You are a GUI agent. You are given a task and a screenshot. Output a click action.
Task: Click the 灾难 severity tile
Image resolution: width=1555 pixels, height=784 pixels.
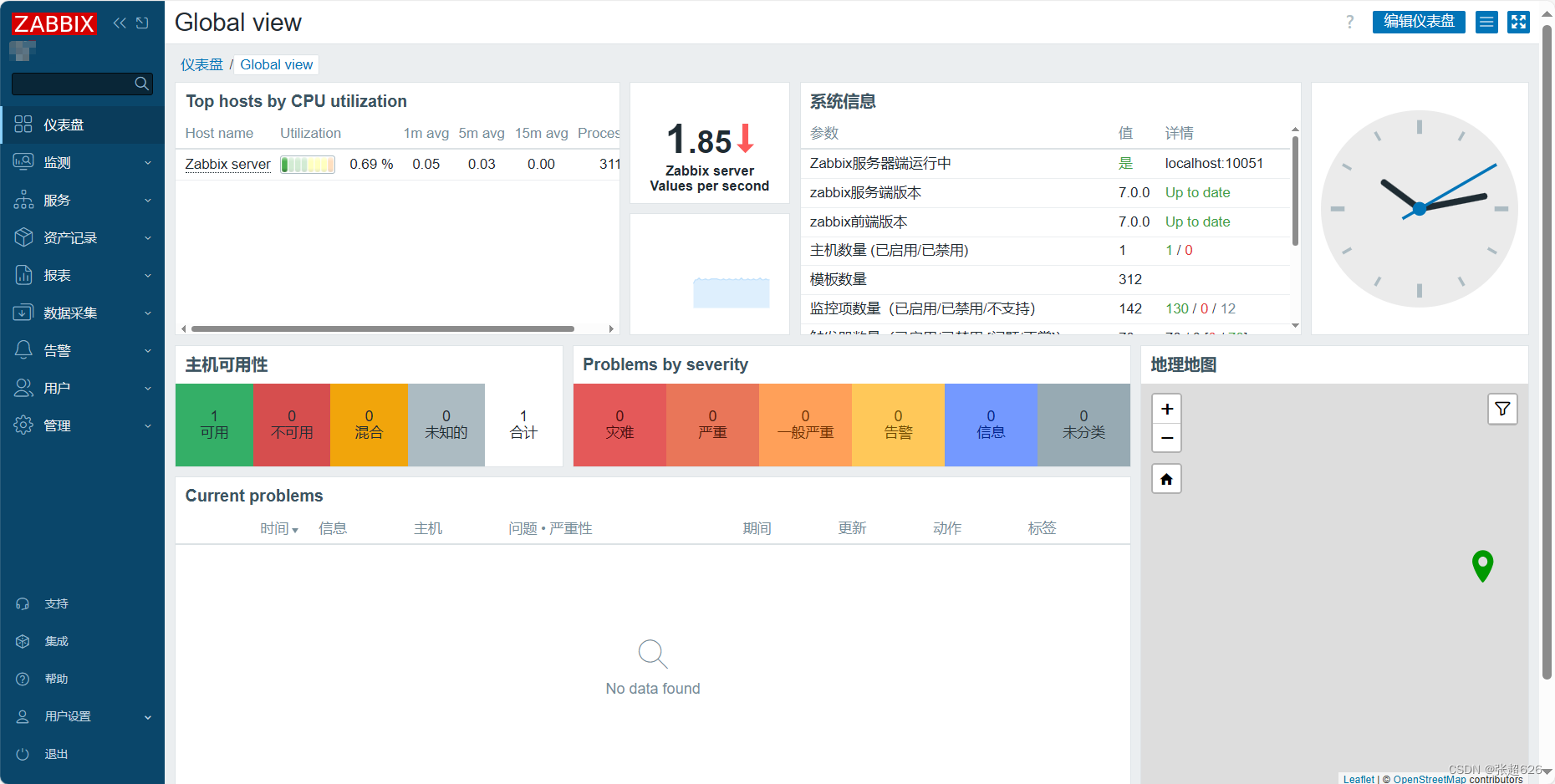pos(619,425)
